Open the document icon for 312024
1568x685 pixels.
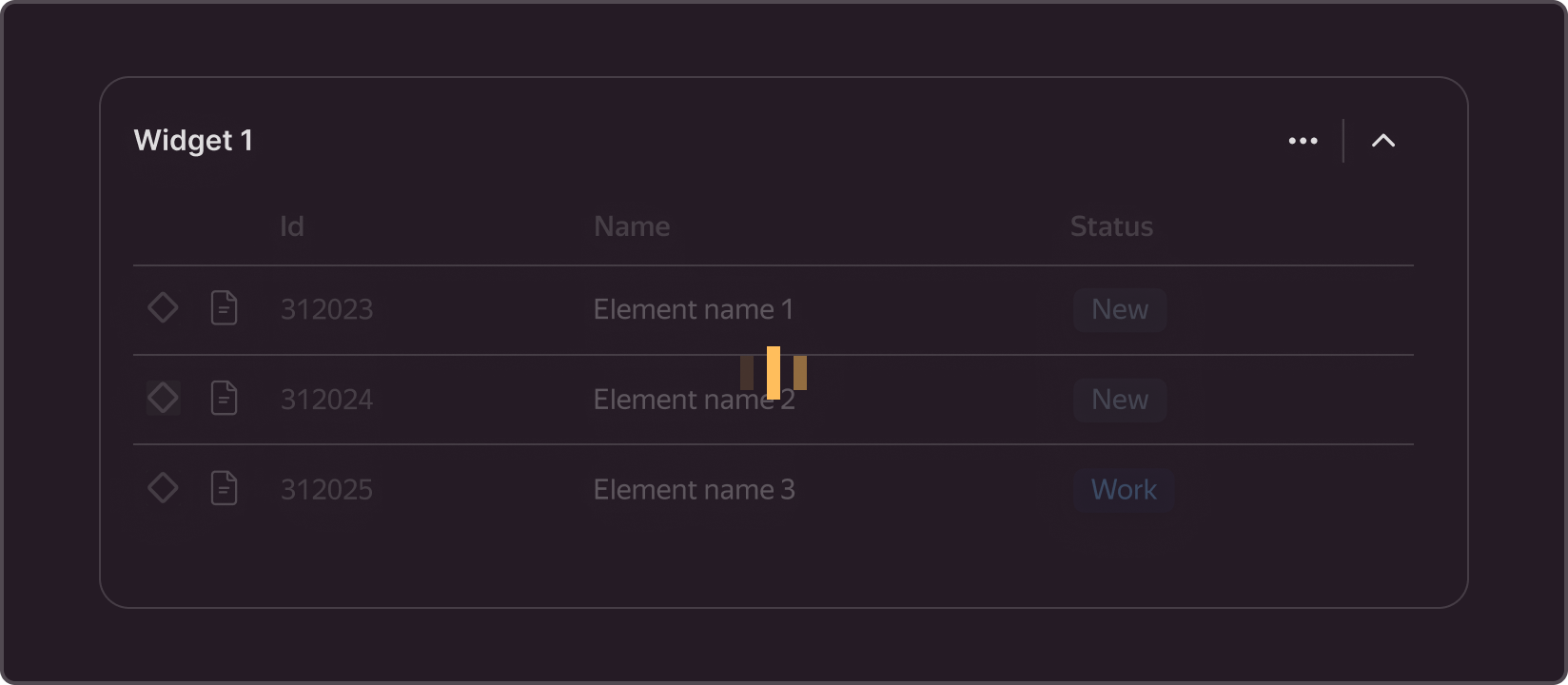pos(224,398)
